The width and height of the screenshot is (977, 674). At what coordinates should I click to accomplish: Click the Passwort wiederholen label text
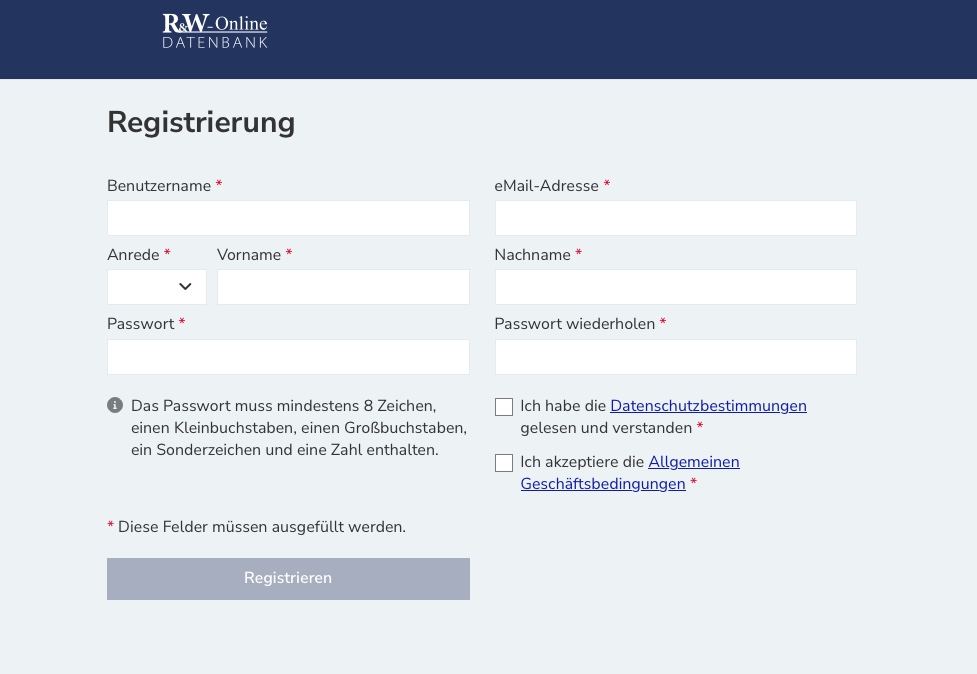coord(574,324)
